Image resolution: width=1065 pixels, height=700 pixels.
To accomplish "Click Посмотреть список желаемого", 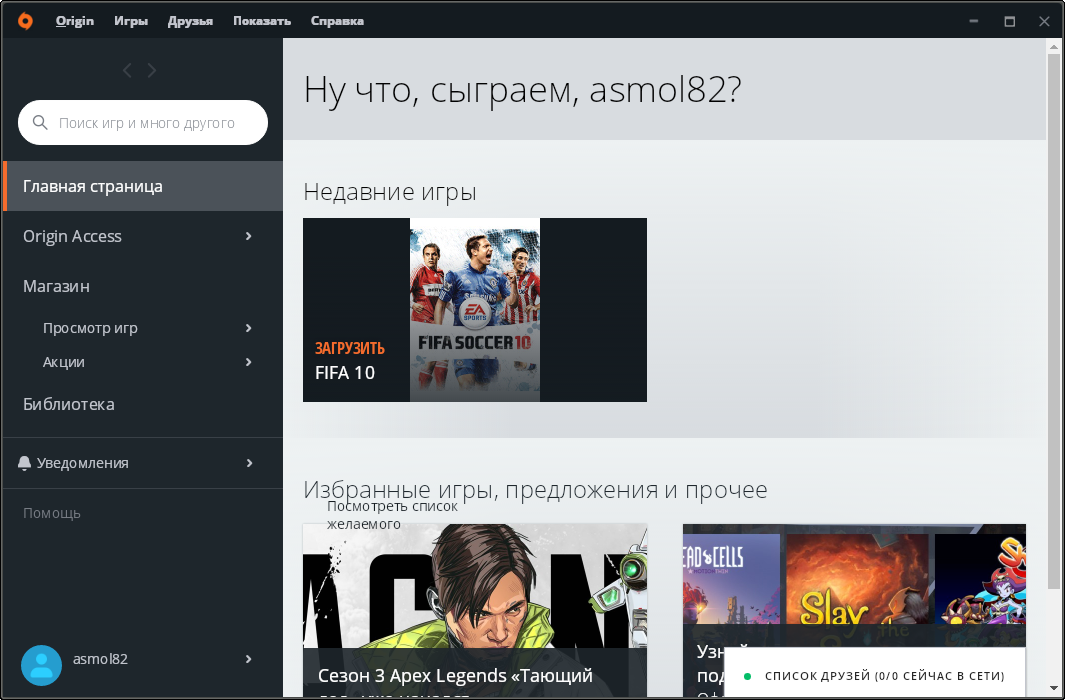I will coord(393,515).
